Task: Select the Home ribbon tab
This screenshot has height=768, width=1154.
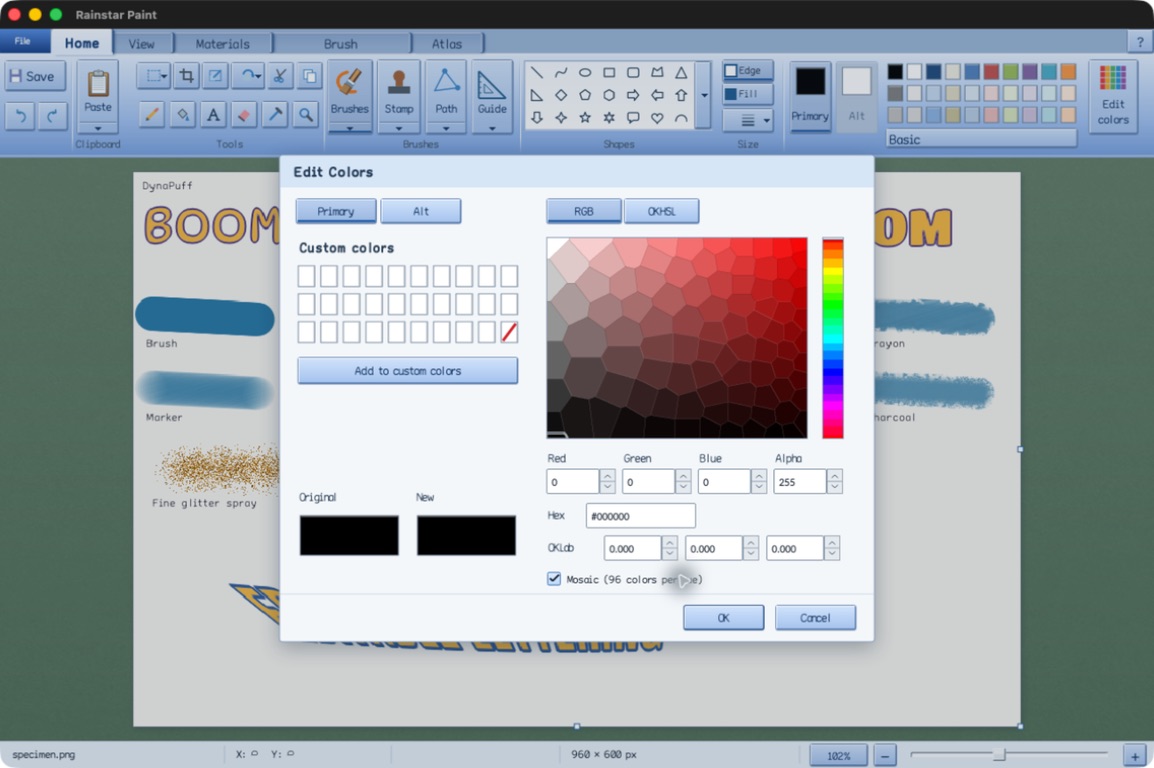Action: [x=82, y=43]
